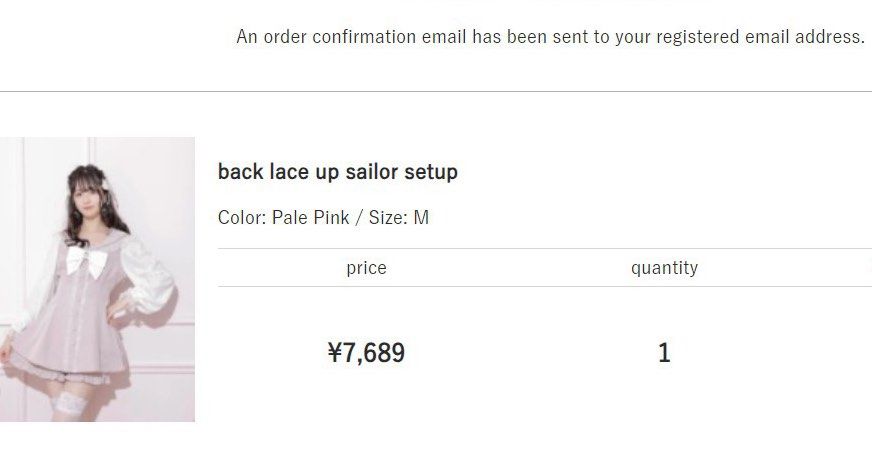
Task: Select the 'price' column header
Action: pos(366,268)
